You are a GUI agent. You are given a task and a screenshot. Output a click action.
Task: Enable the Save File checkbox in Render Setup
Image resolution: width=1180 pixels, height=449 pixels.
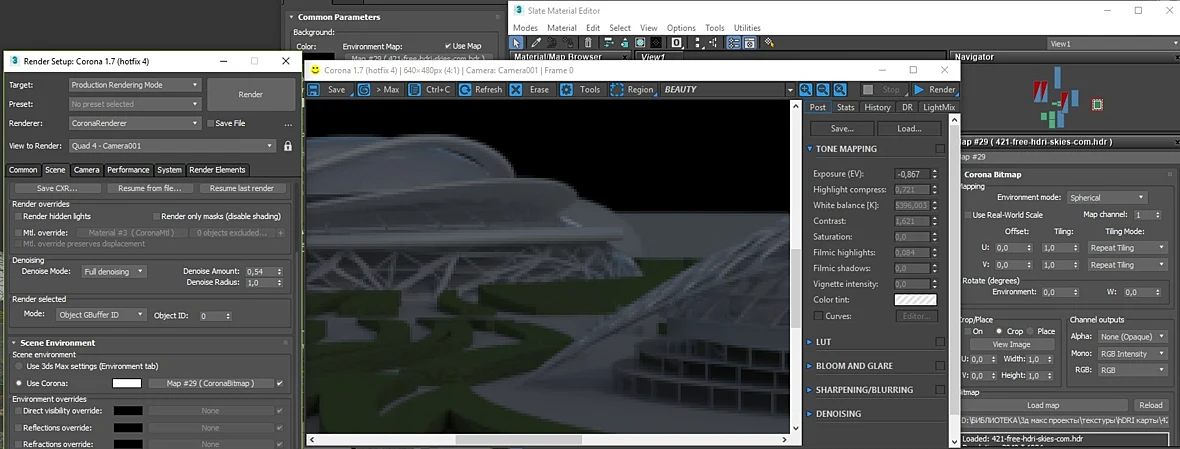[211, 123]
